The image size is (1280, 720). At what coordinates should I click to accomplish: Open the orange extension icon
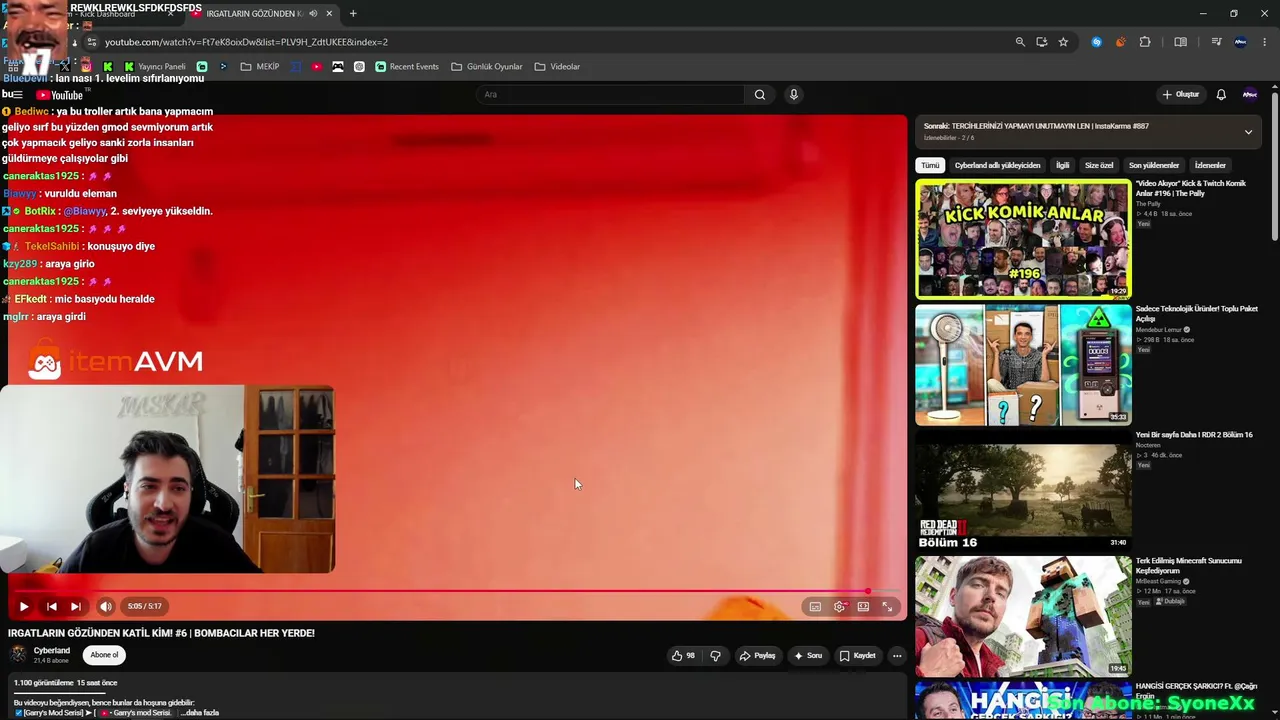tap(1120, 42)
